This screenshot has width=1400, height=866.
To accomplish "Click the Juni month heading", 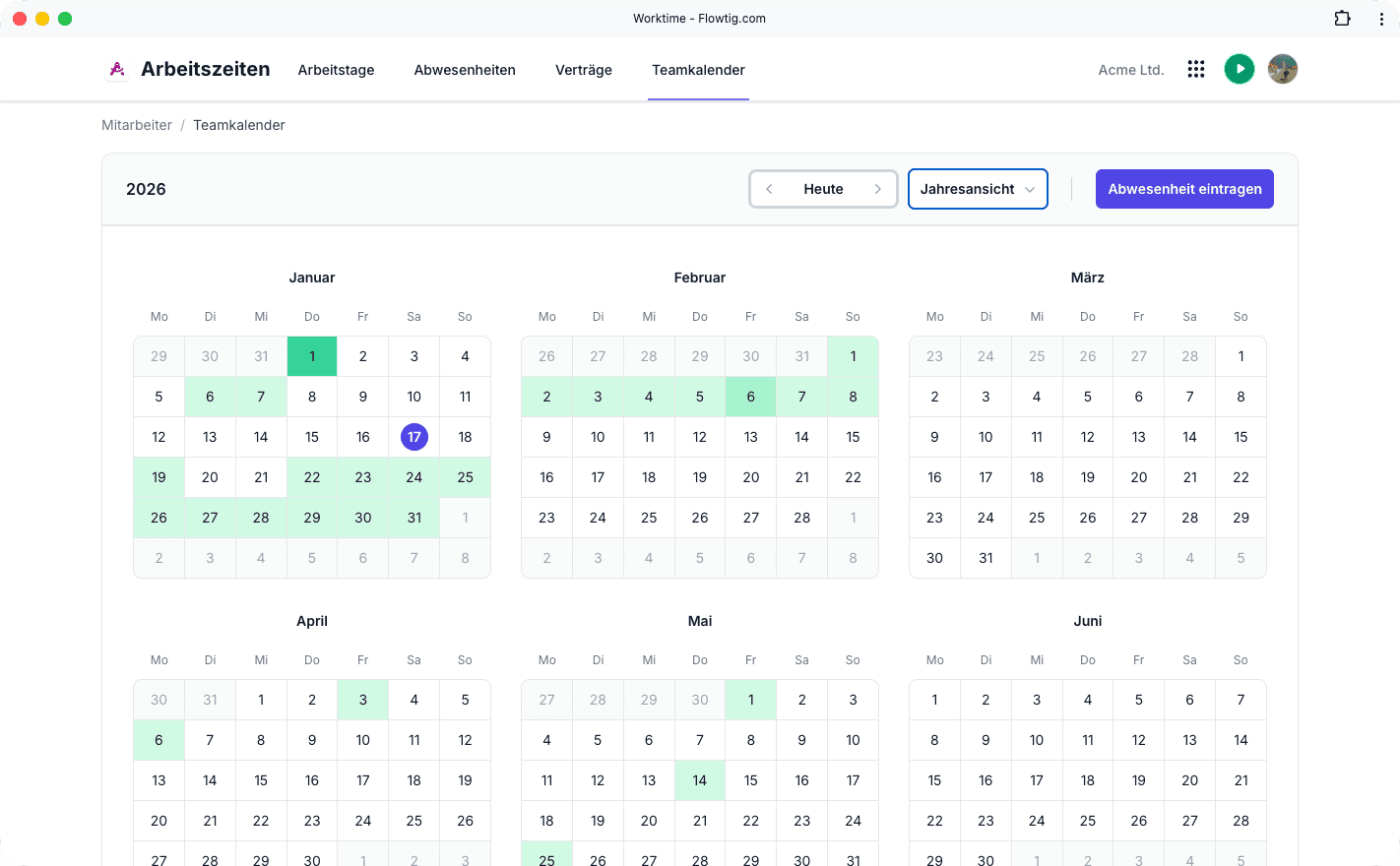I will coord(1088,621).
